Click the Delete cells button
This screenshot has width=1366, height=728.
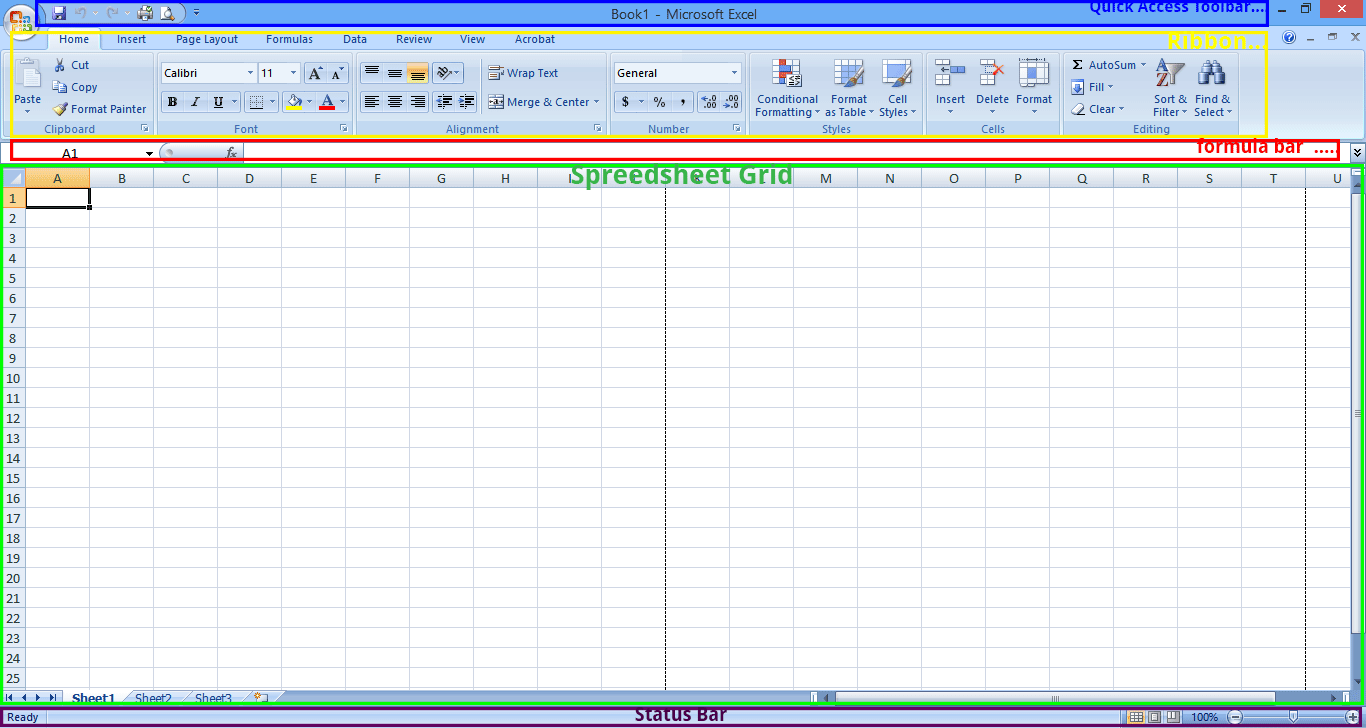point(992,88)
